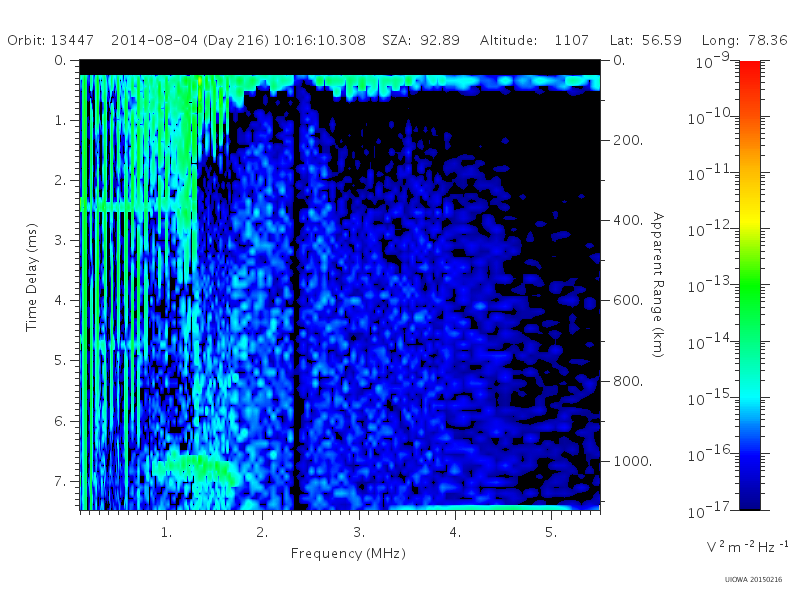Click the date '2014-08-04 (Day 216)'

click(x=190, y=40)
